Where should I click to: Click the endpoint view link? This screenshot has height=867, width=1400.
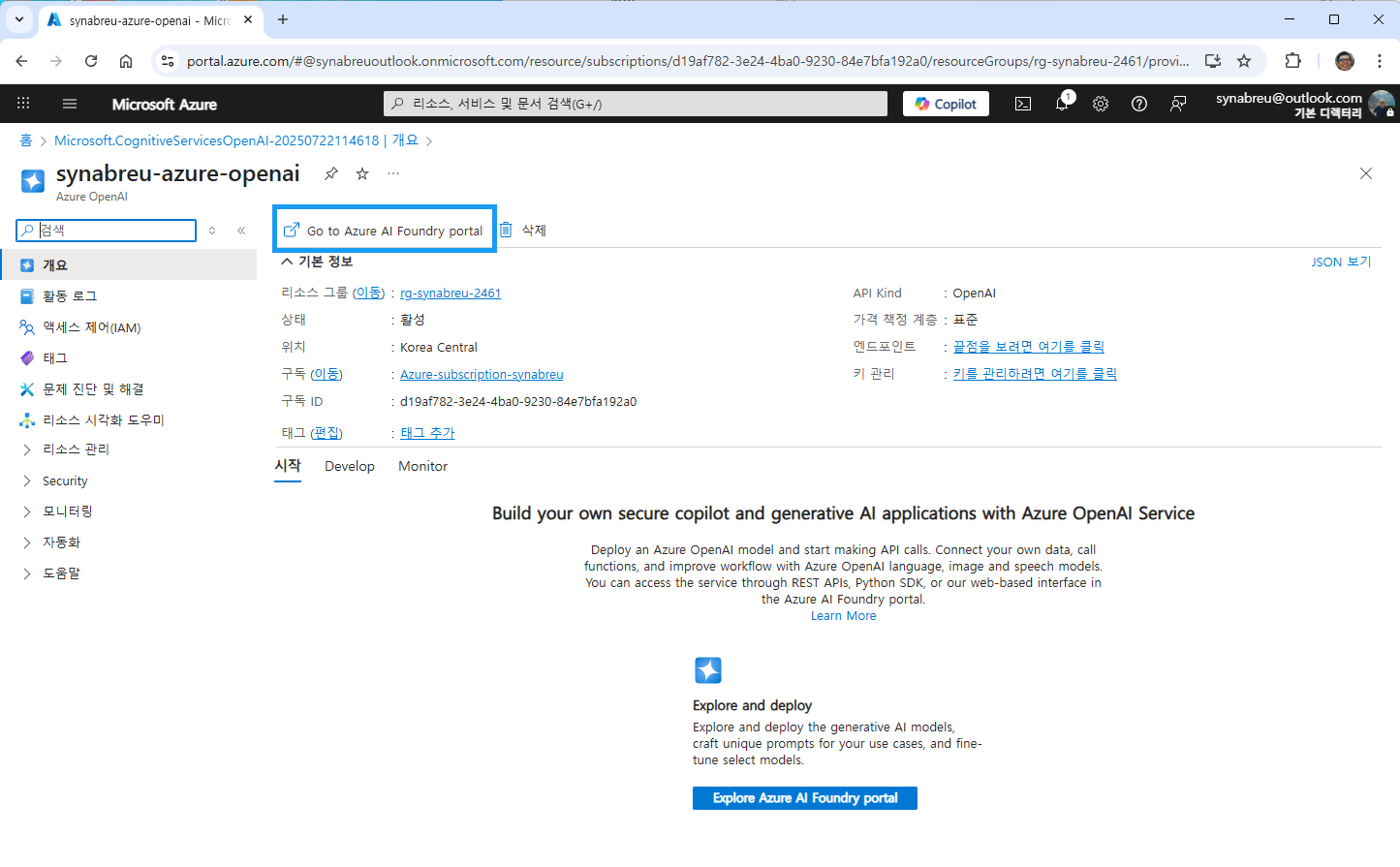pos(1029,347)
